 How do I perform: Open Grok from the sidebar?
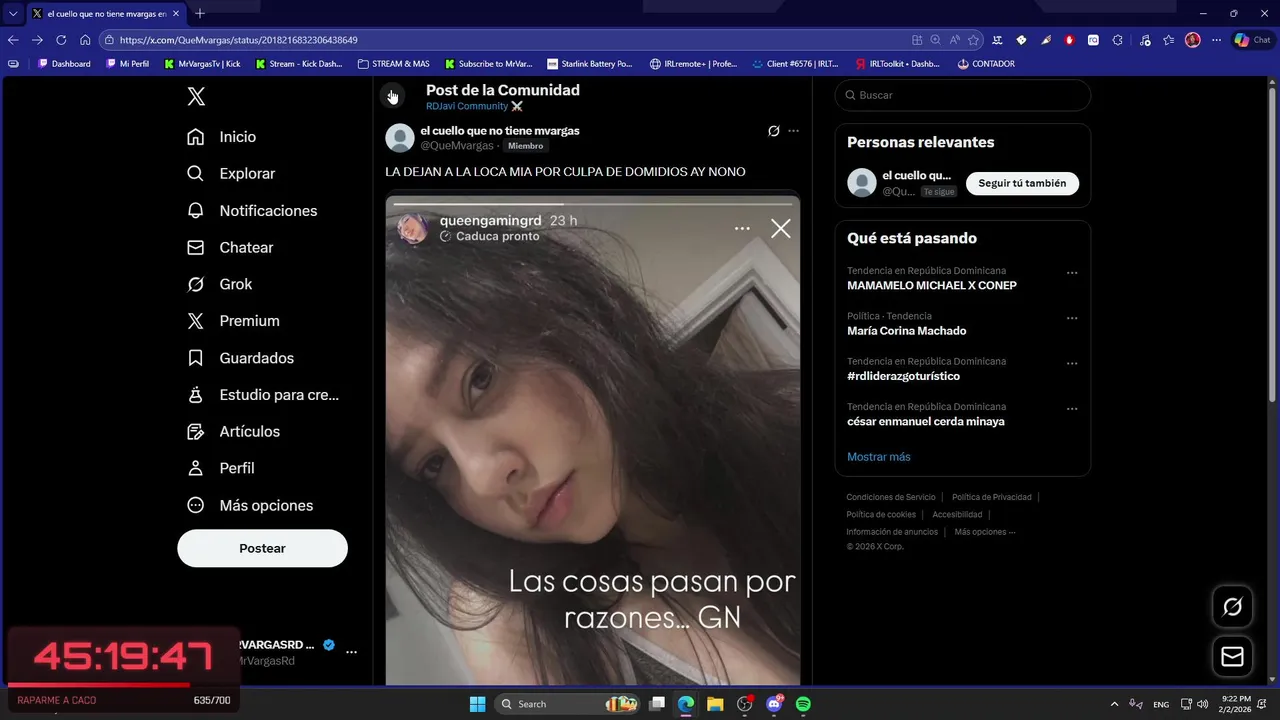click(220, 285)
